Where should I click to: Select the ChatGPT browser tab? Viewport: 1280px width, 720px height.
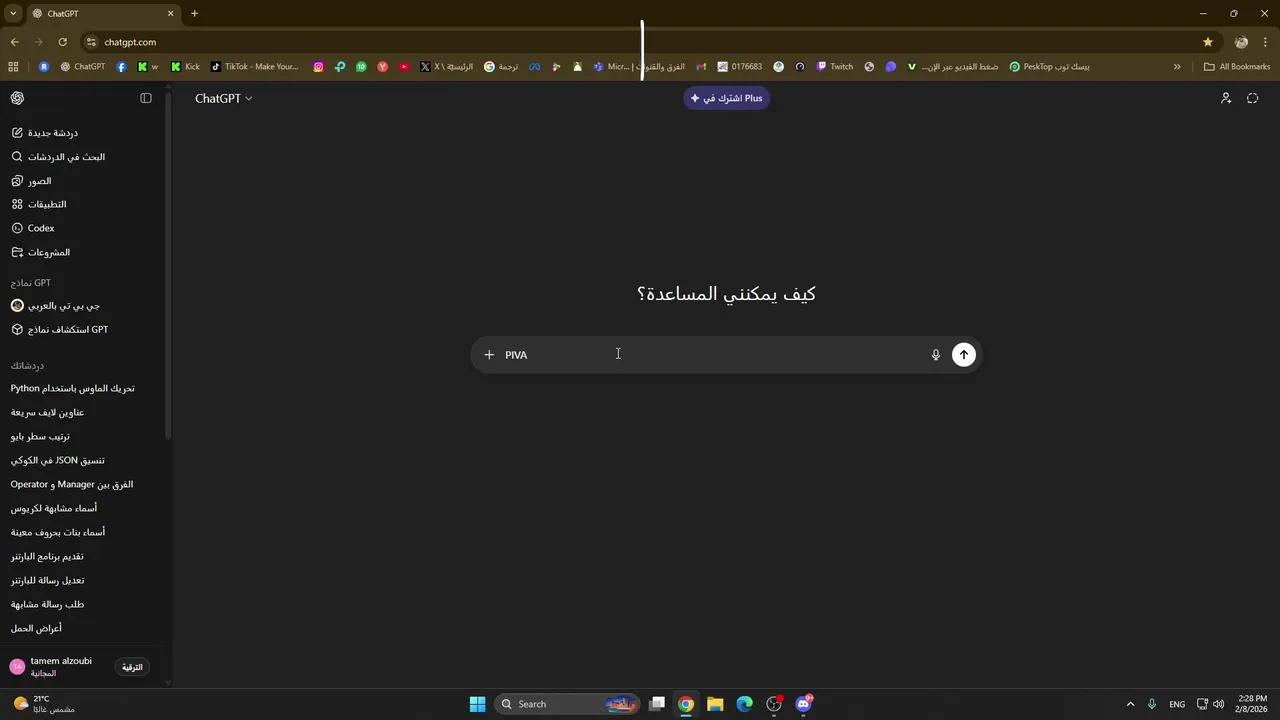(102, 14)
